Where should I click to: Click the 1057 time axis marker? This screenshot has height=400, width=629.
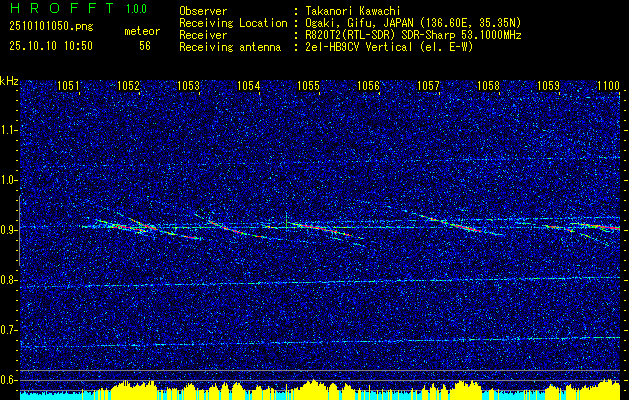pos(428,85)
